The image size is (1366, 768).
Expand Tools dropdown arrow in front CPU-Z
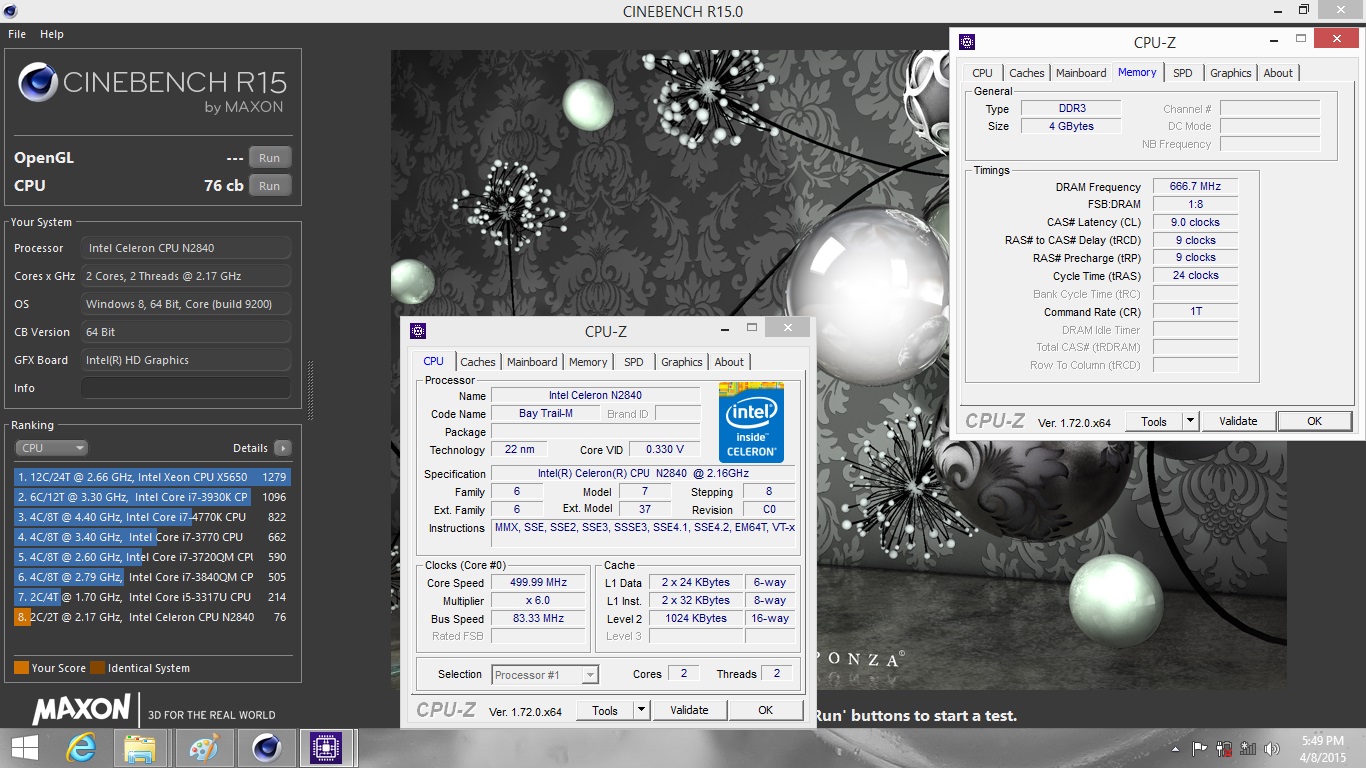click(x=642, y=710)
